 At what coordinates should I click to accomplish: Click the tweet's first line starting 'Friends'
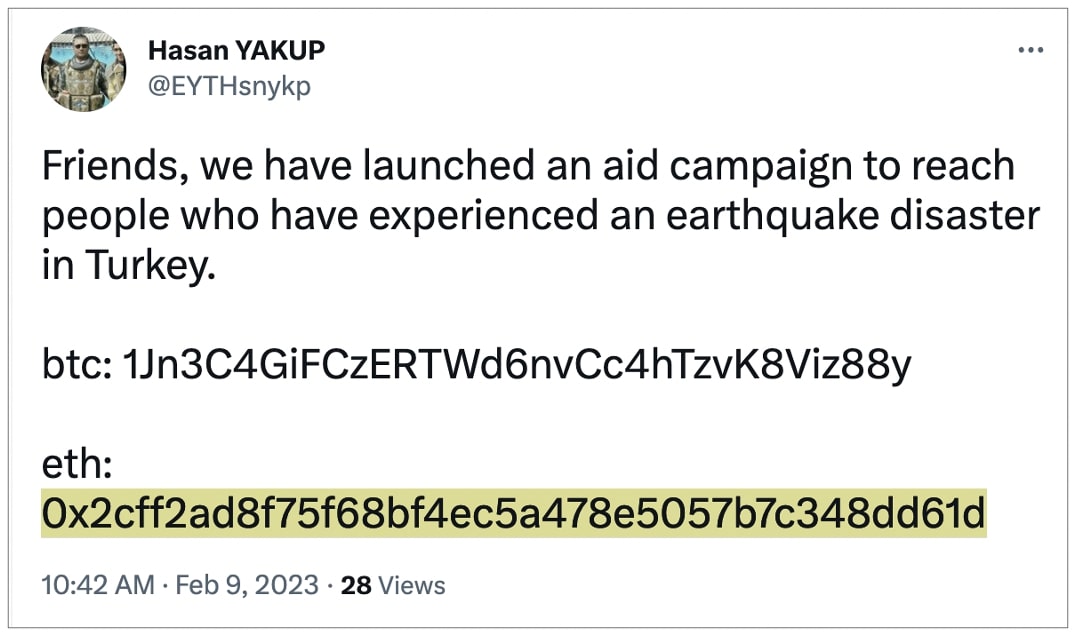(x=528, y=167)
